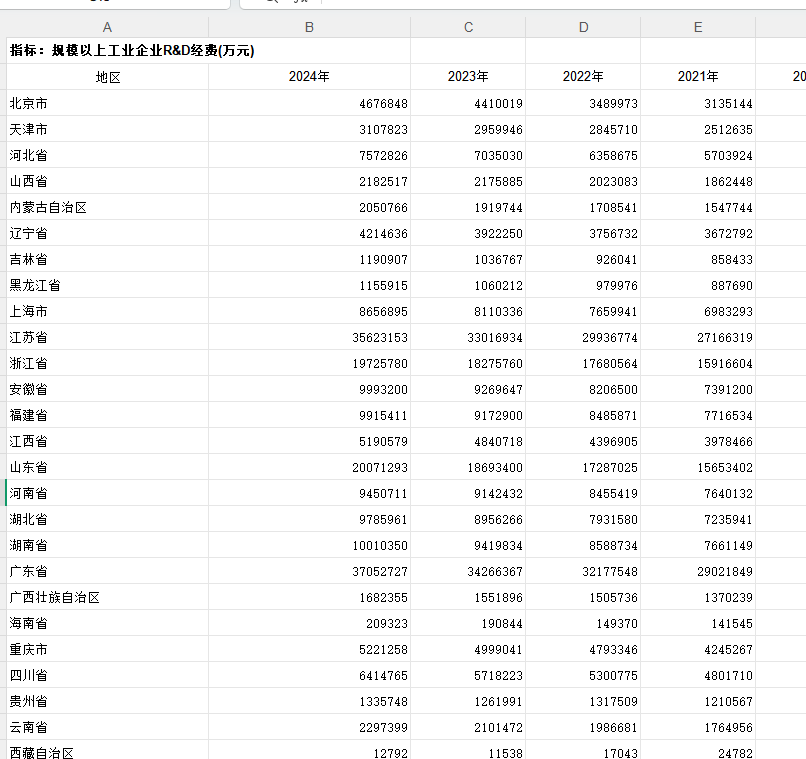Select column C header
Screen dimensions: 806x759
468,27
